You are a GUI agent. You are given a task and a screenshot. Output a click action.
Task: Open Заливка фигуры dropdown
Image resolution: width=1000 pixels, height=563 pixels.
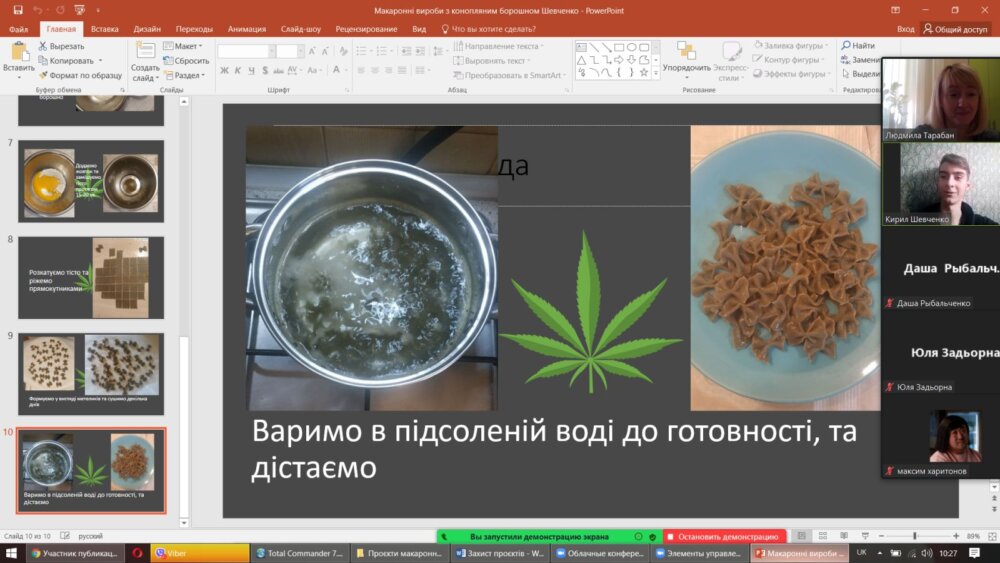coord(791,45)
